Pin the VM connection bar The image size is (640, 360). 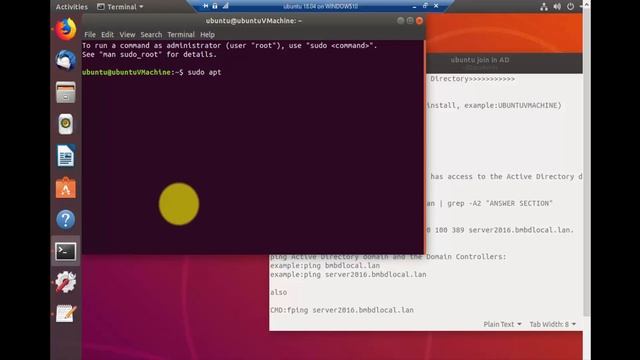pyautogui.click(x=205, y=6)
